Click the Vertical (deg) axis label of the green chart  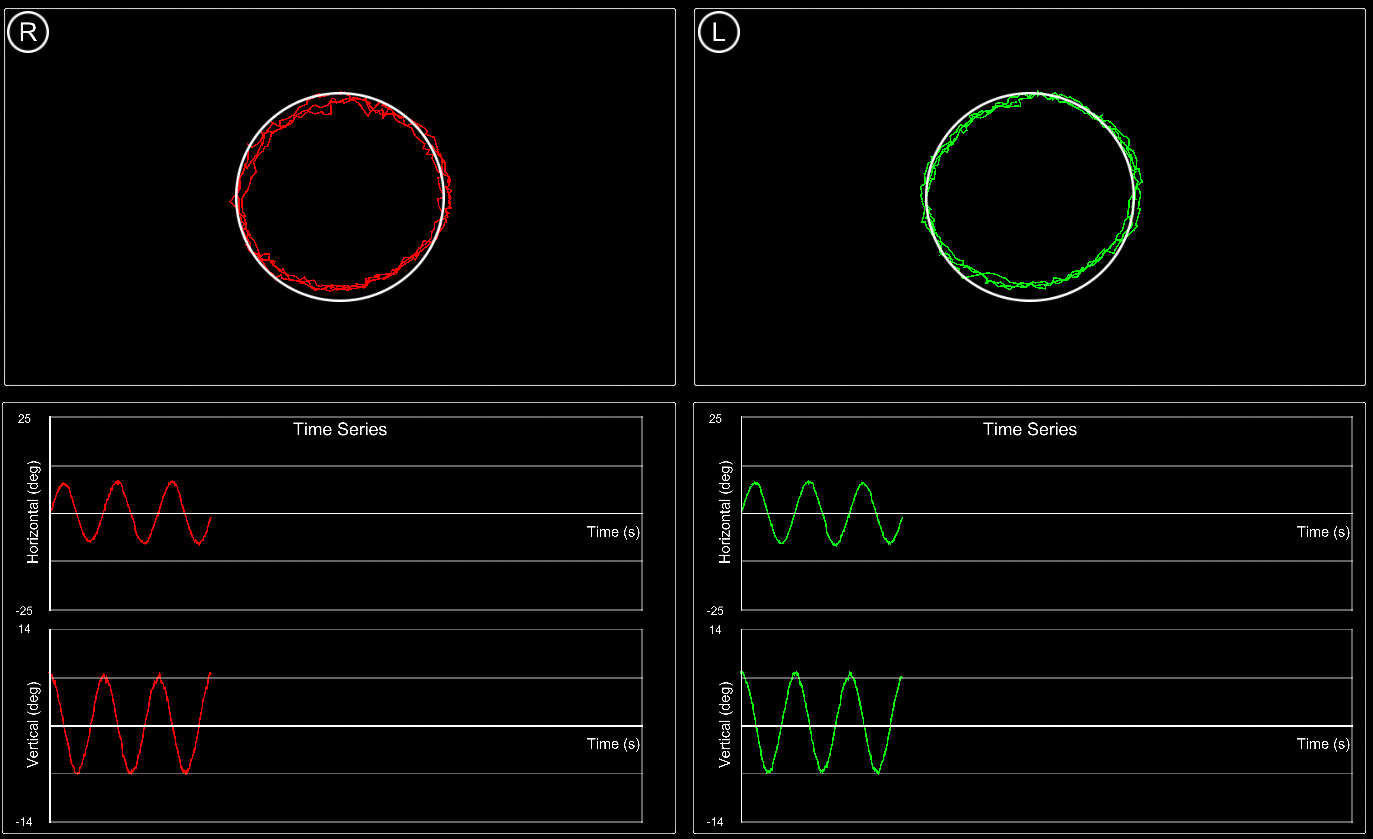pyautogui.click(x=724, y=725)
